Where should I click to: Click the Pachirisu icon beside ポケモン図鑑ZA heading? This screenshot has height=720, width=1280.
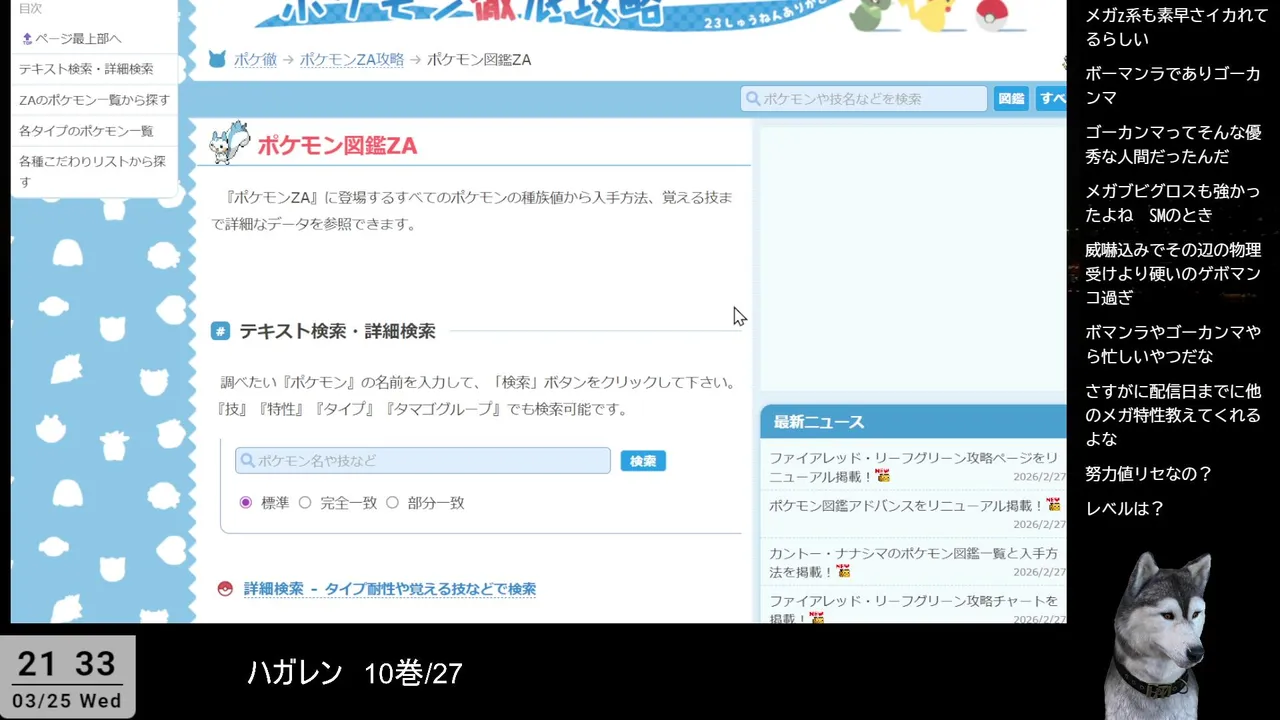click(x=229, y=143)
